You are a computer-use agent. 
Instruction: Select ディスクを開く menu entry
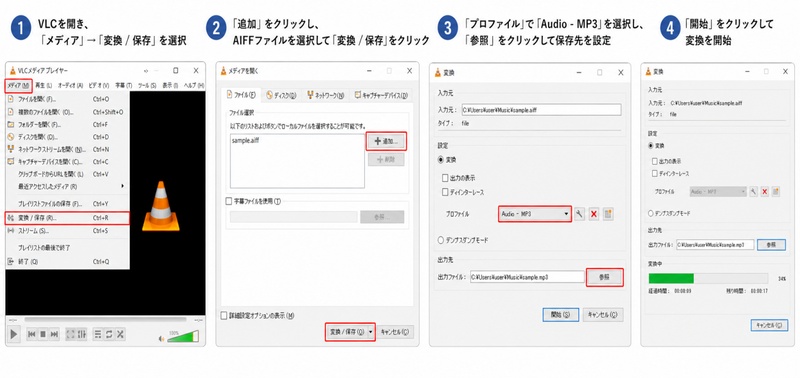coord(67,137)
